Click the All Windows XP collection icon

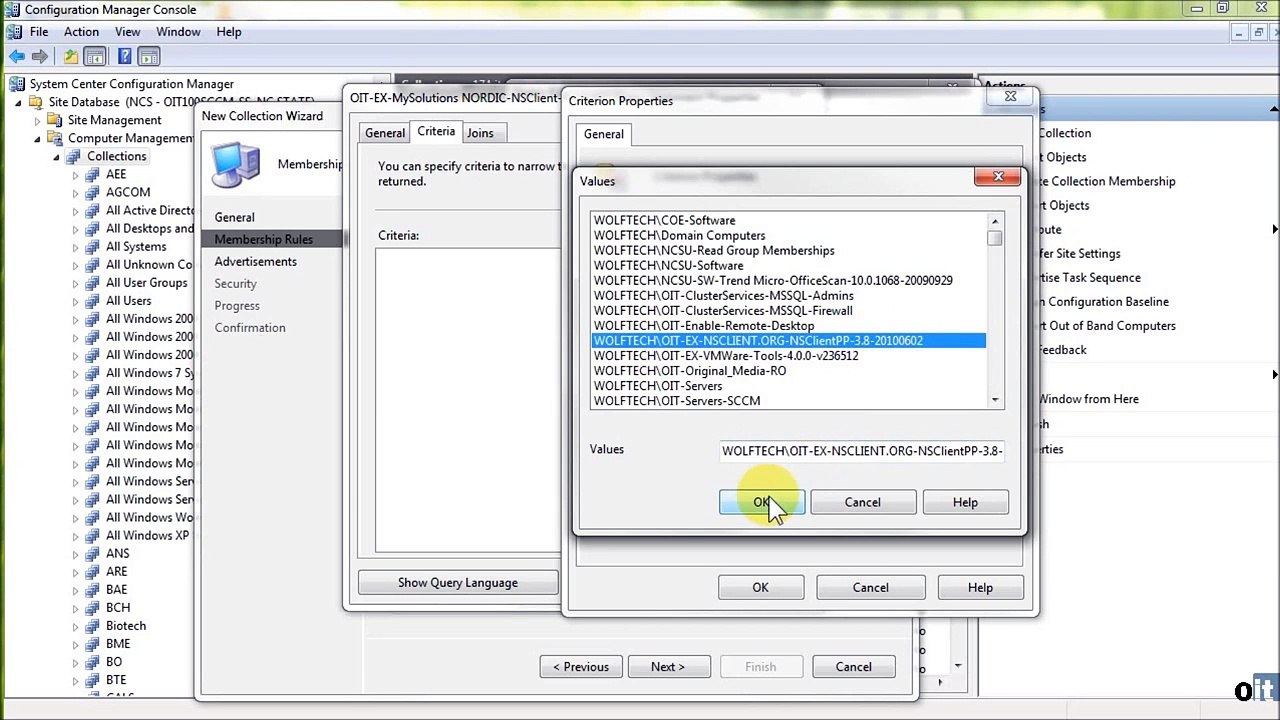pos(93,535)
